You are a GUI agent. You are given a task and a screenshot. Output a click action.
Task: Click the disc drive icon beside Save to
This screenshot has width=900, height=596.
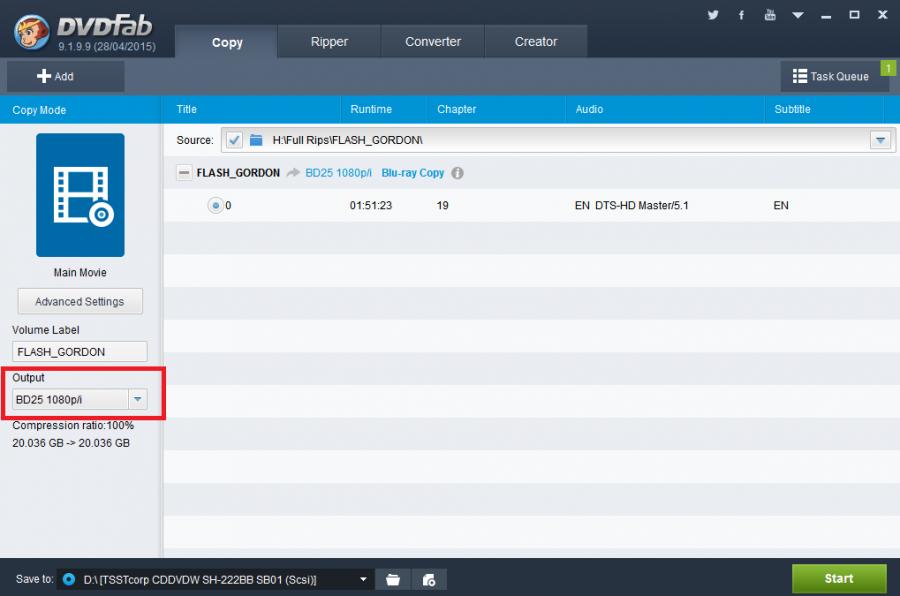(x=68, y=579)
